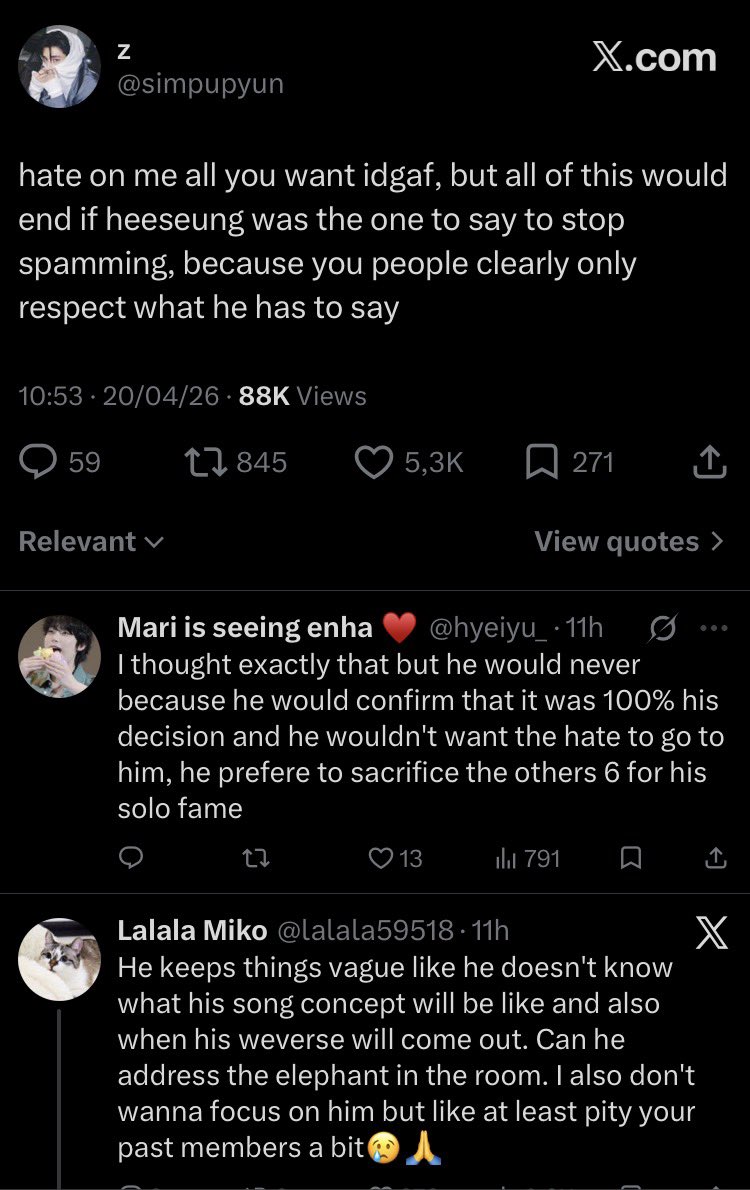Open Mari's profile avatar
750x1190 pixels.
[59, 656]
